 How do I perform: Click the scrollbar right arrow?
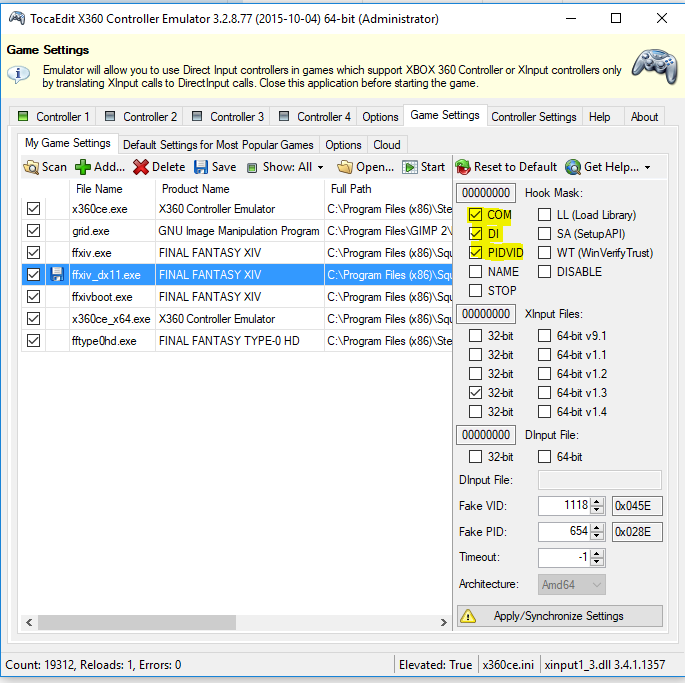443,622
